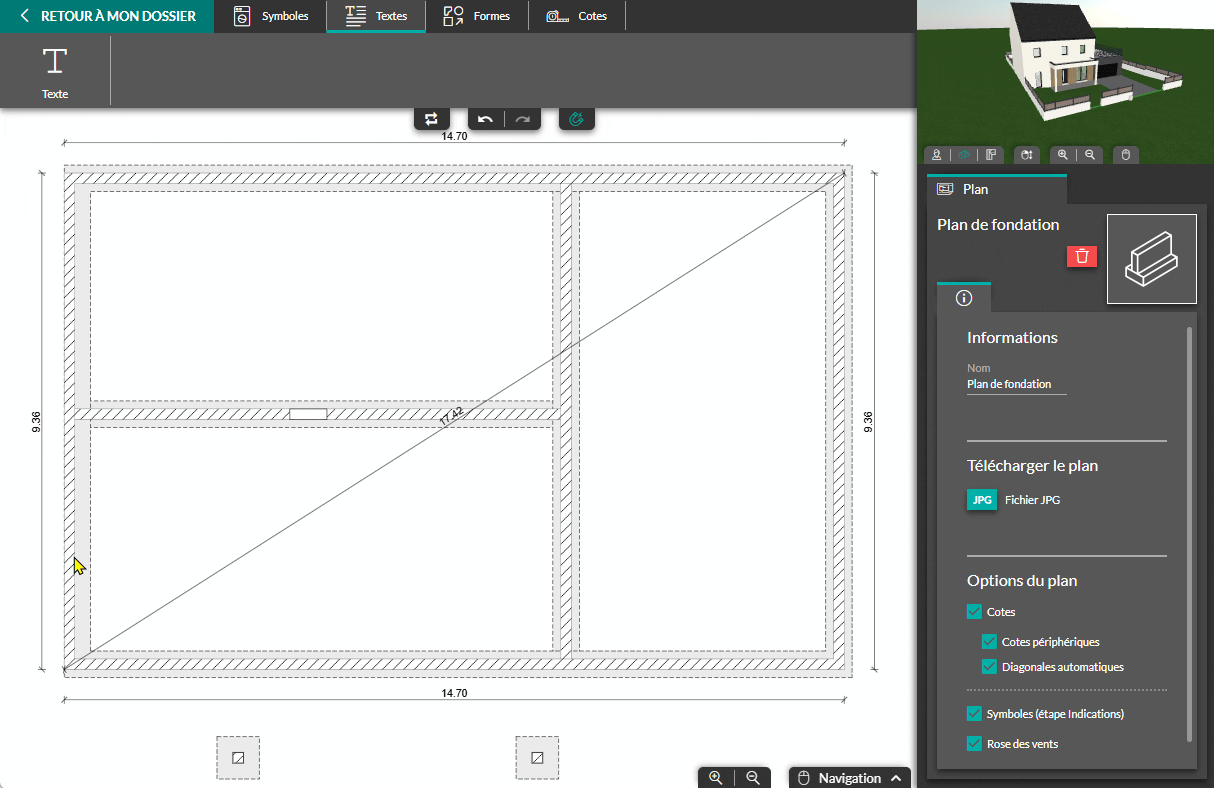Toggle the magnet snapping icon
Image resolution: width=1214 pixels, height=788 pixels.
coord(576,119)
